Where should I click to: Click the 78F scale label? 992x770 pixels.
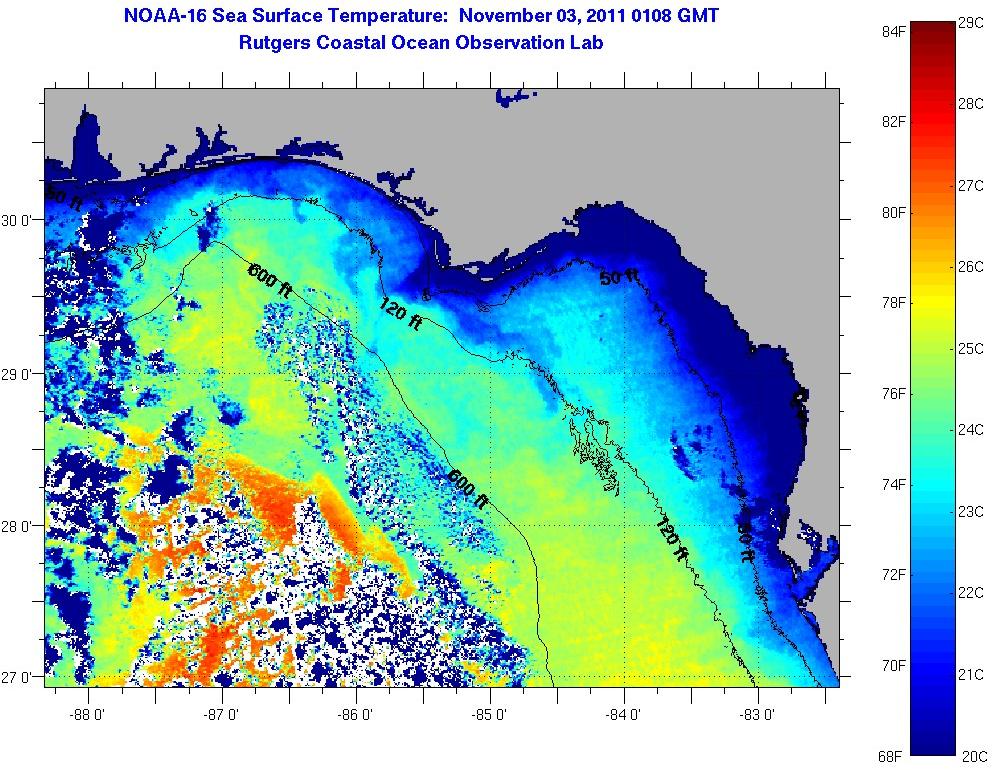[893, 303]
